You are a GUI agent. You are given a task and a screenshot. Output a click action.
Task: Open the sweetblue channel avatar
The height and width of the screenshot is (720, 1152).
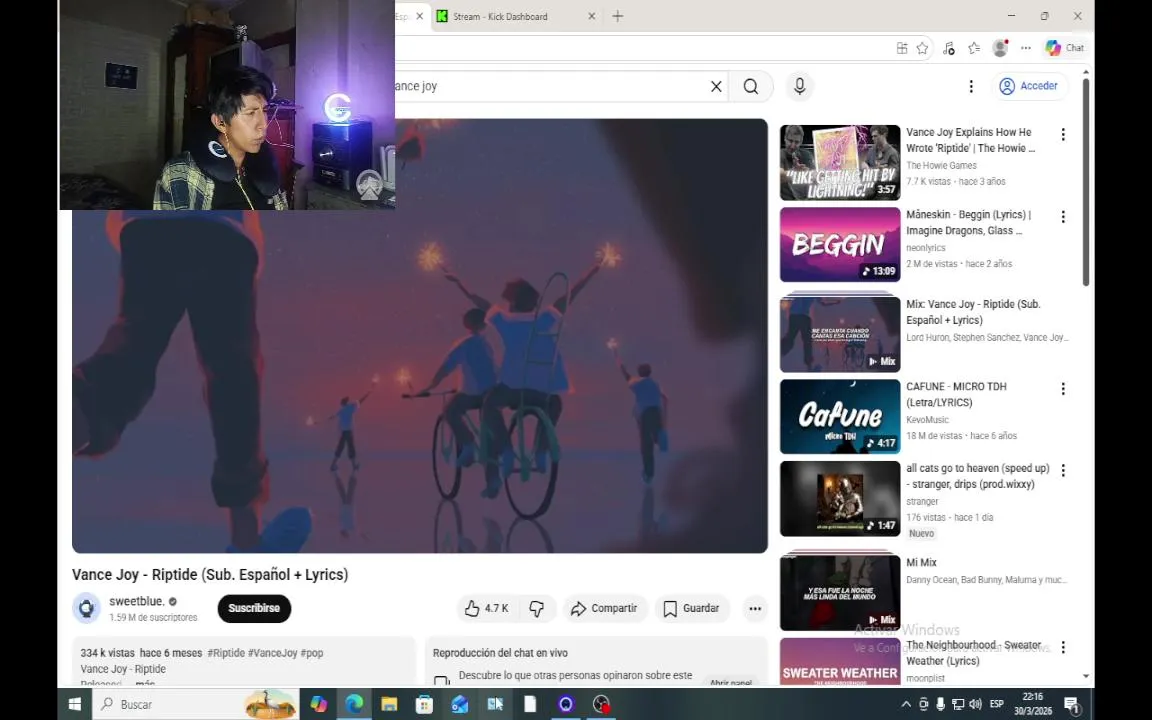pos(86,608)
